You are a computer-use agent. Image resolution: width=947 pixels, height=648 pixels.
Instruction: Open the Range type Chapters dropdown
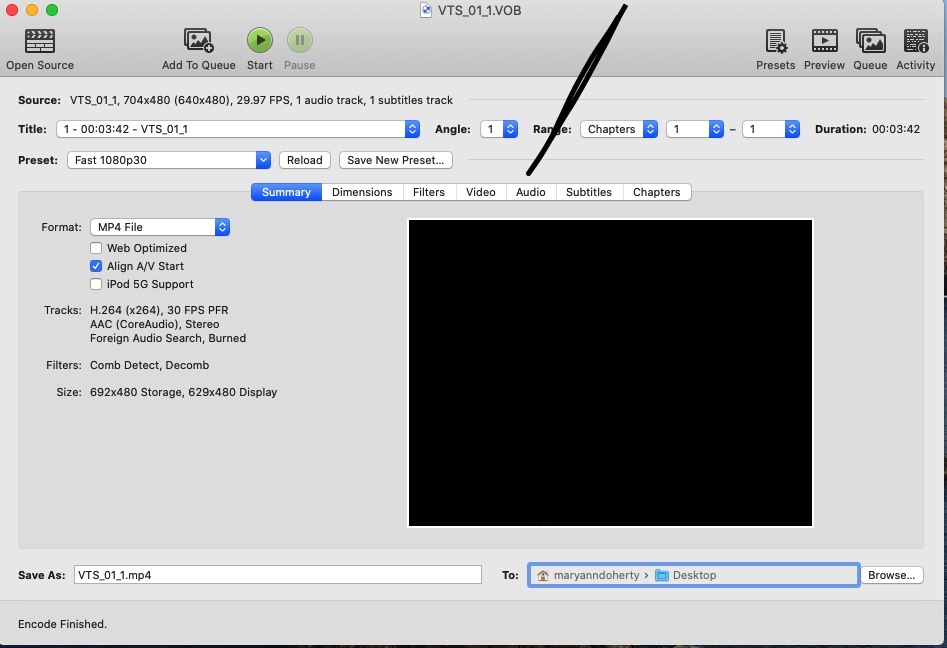click(x=619, y=129)
